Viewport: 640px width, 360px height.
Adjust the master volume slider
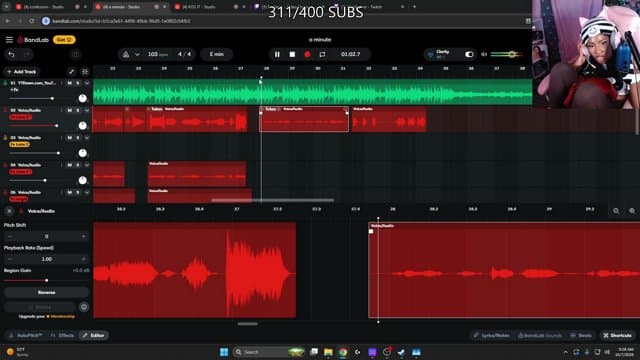[507, 54]
